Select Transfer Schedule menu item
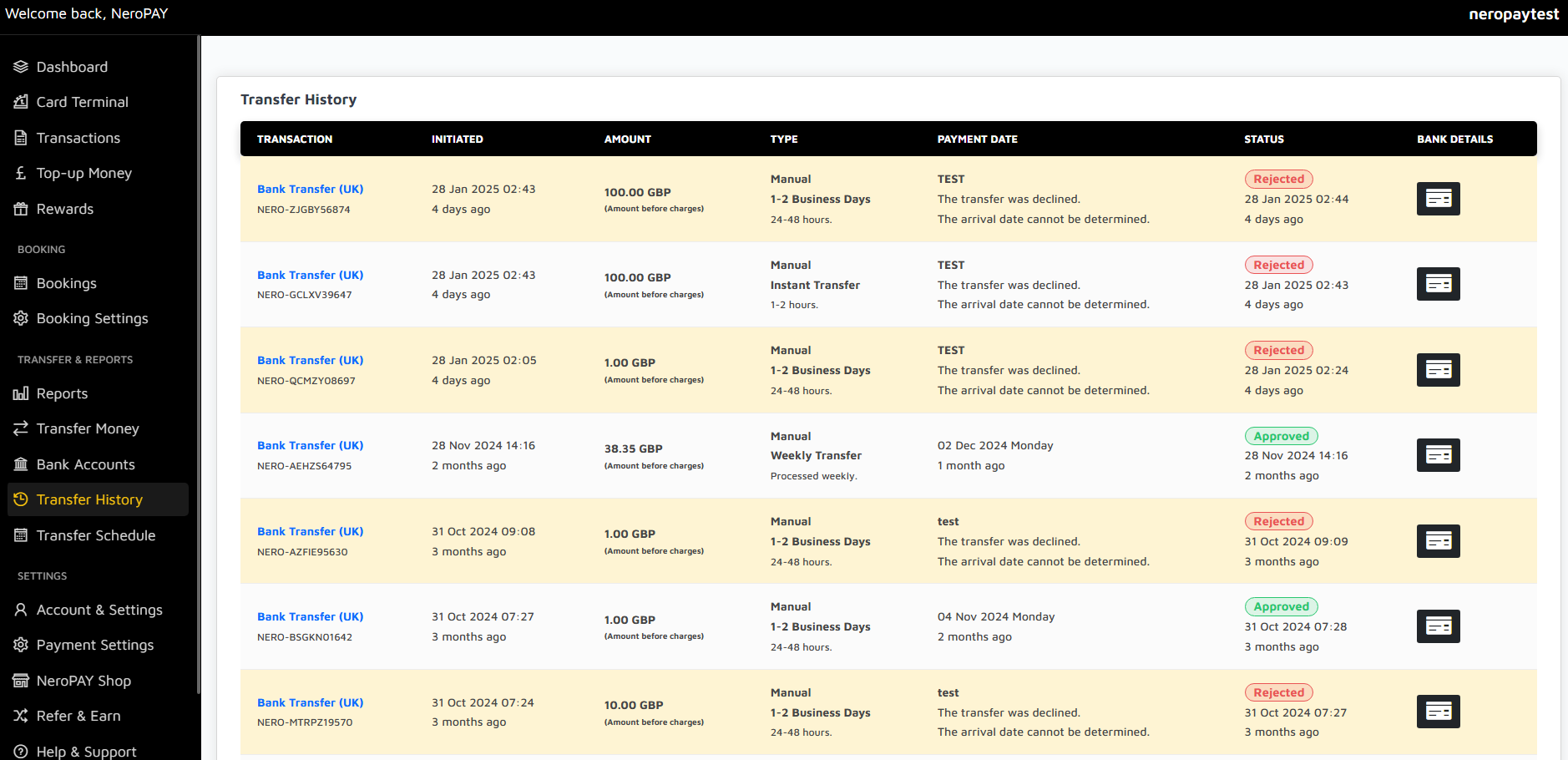The height and width of the screenshot is (760, 1568). pos(95,535)
